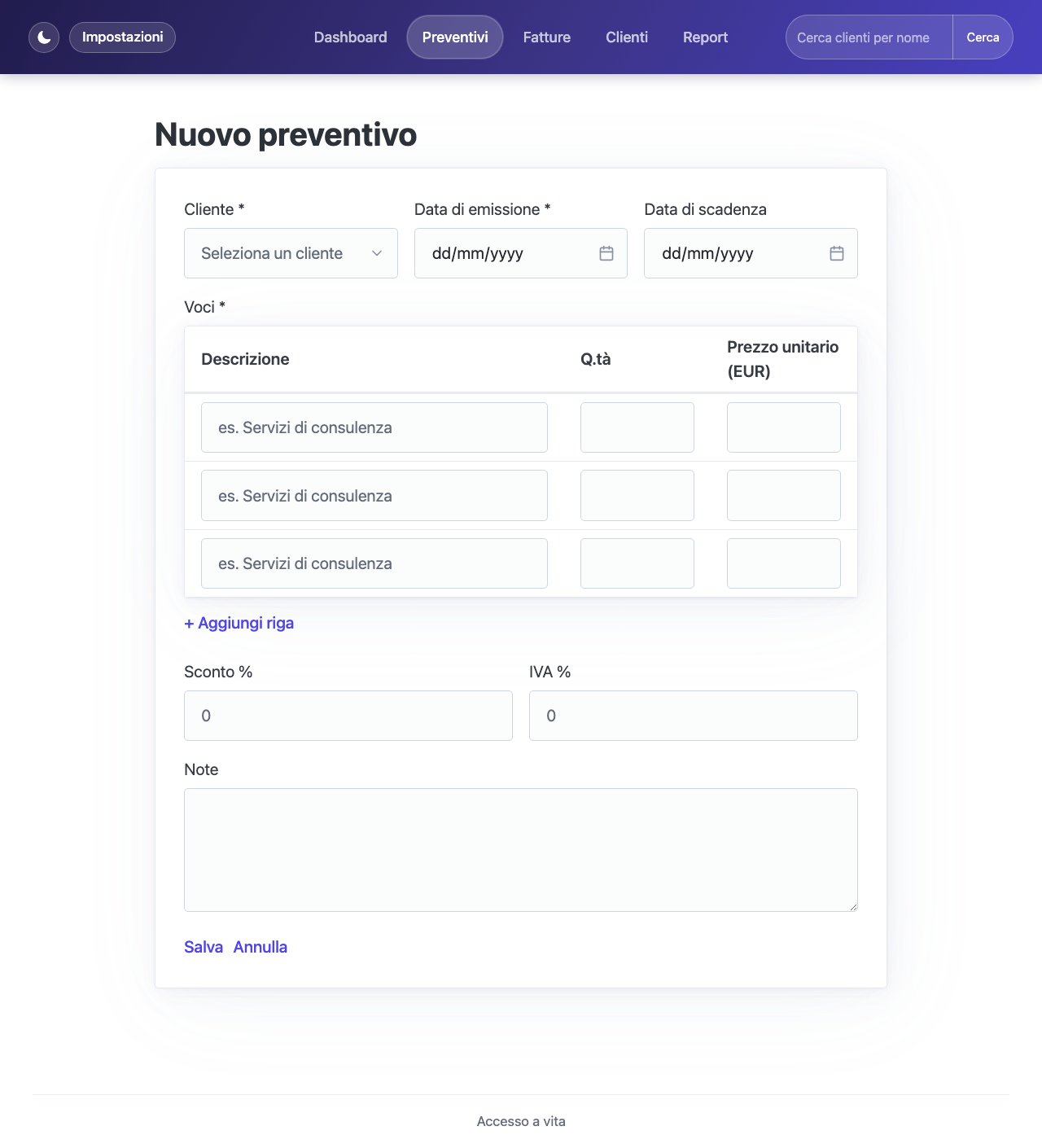This screenshot has height=1148, width=1042.
Task: Save the quote with Salva
Action: click(204, 947)
